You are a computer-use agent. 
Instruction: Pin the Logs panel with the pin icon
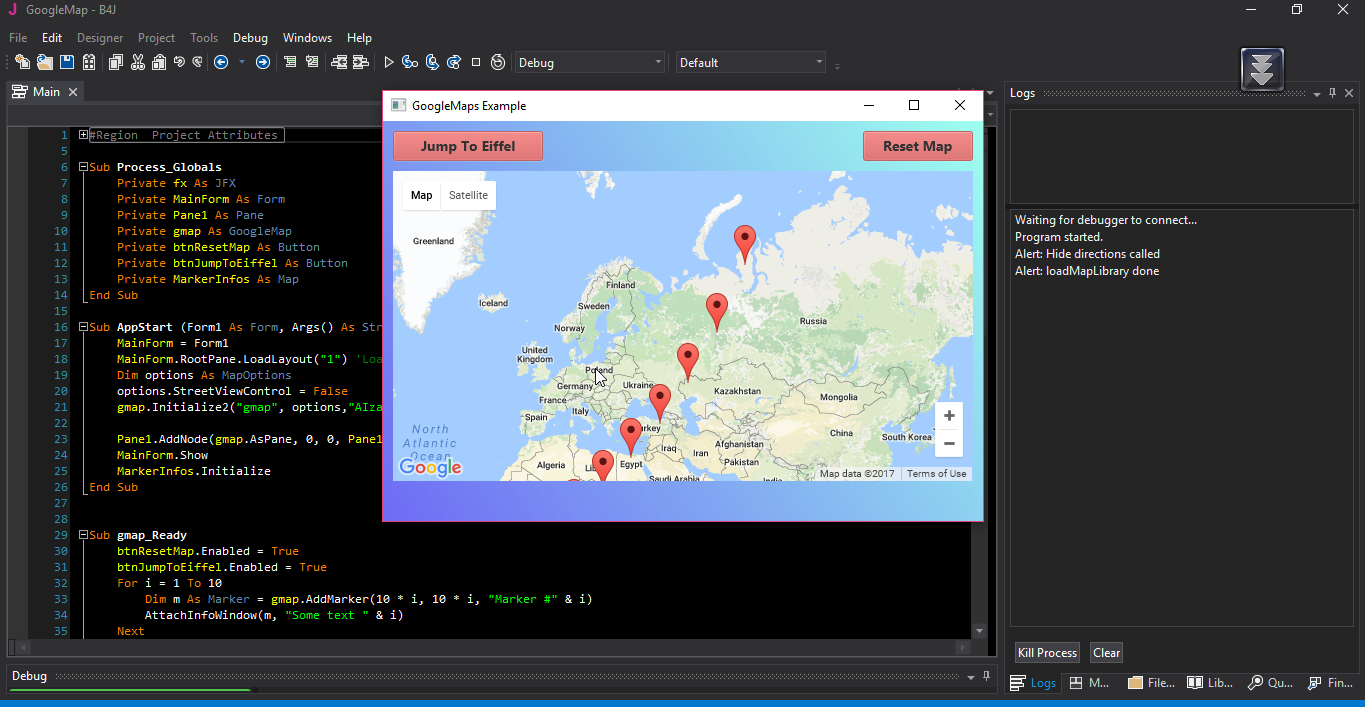[1331, 92]
